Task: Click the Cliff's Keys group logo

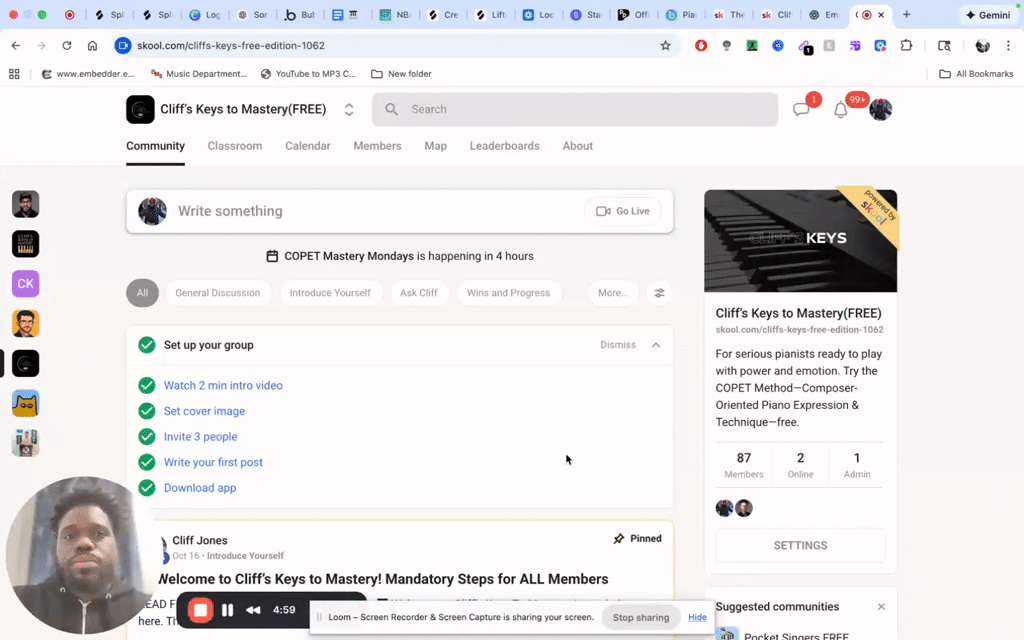Action: pos(140,109)
